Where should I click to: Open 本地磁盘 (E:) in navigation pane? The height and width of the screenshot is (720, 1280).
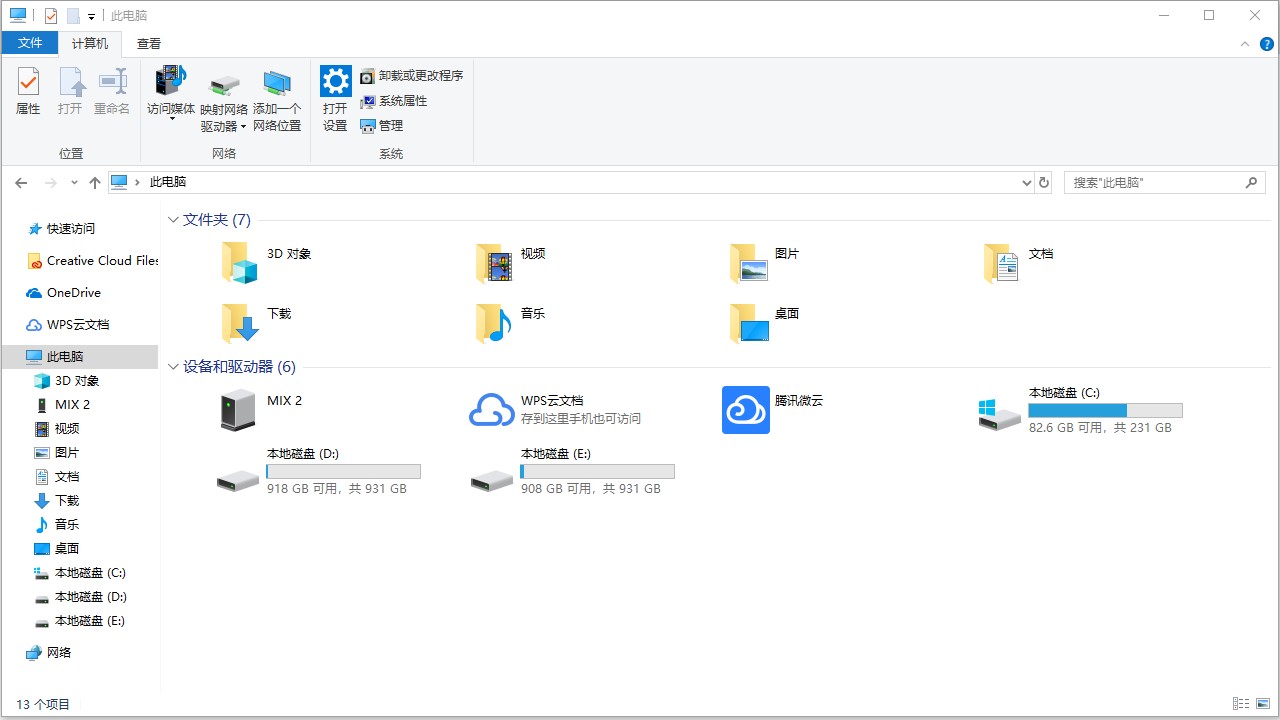80,621
